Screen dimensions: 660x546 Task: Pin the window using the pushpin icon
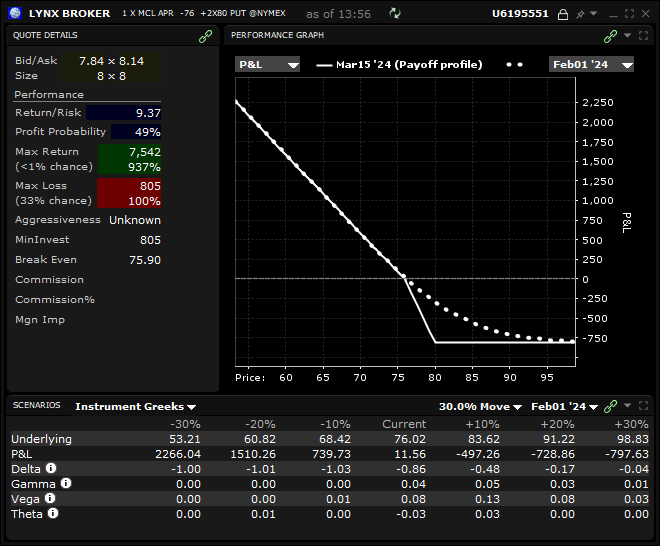tap(579, 14)
